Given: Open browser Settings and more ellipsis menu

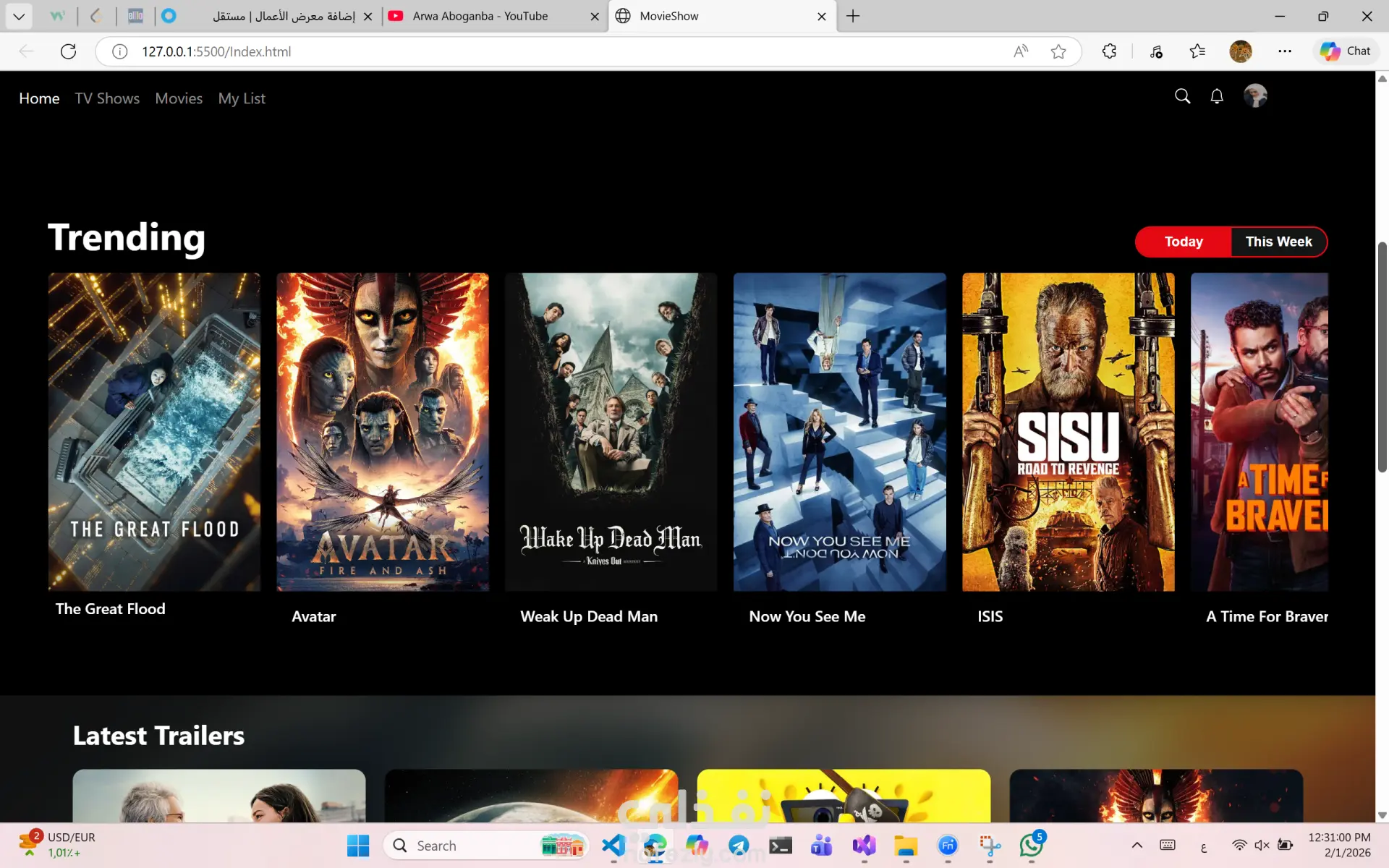Looking at the screenshot, I should tap(1285, 51).
